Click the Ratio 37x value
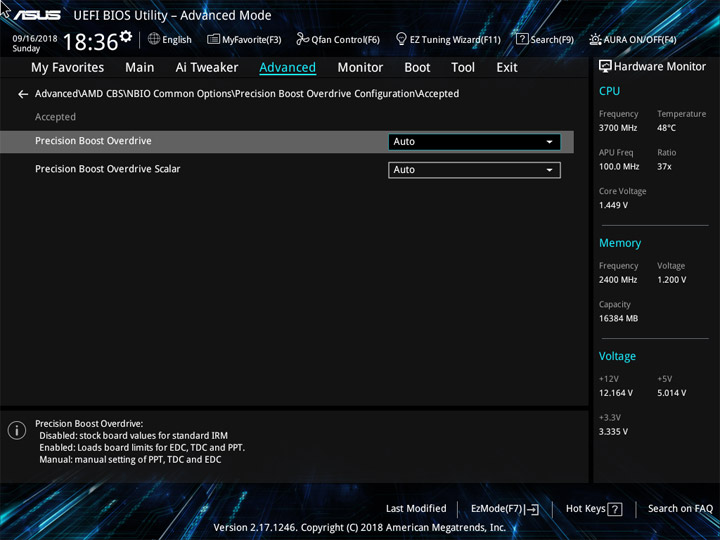The height and width of the screenshot is (540, 720). click(x=664, y=166)
